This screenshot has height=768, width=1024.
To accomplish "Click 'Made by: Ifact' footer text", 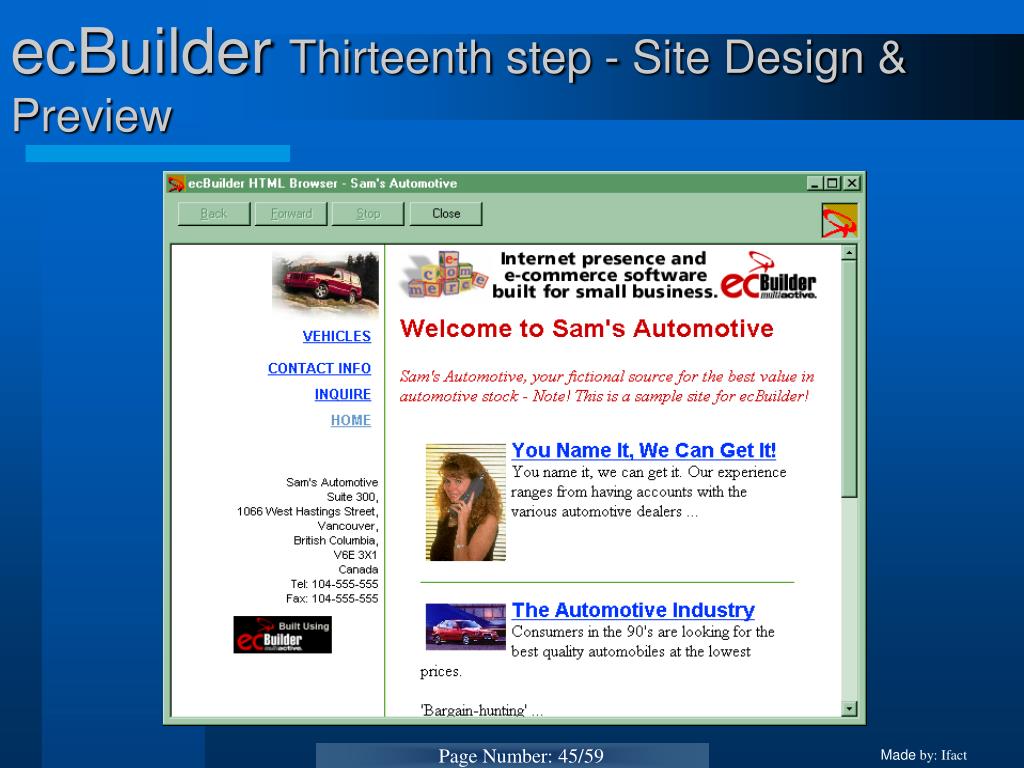I will pos(923,755).
